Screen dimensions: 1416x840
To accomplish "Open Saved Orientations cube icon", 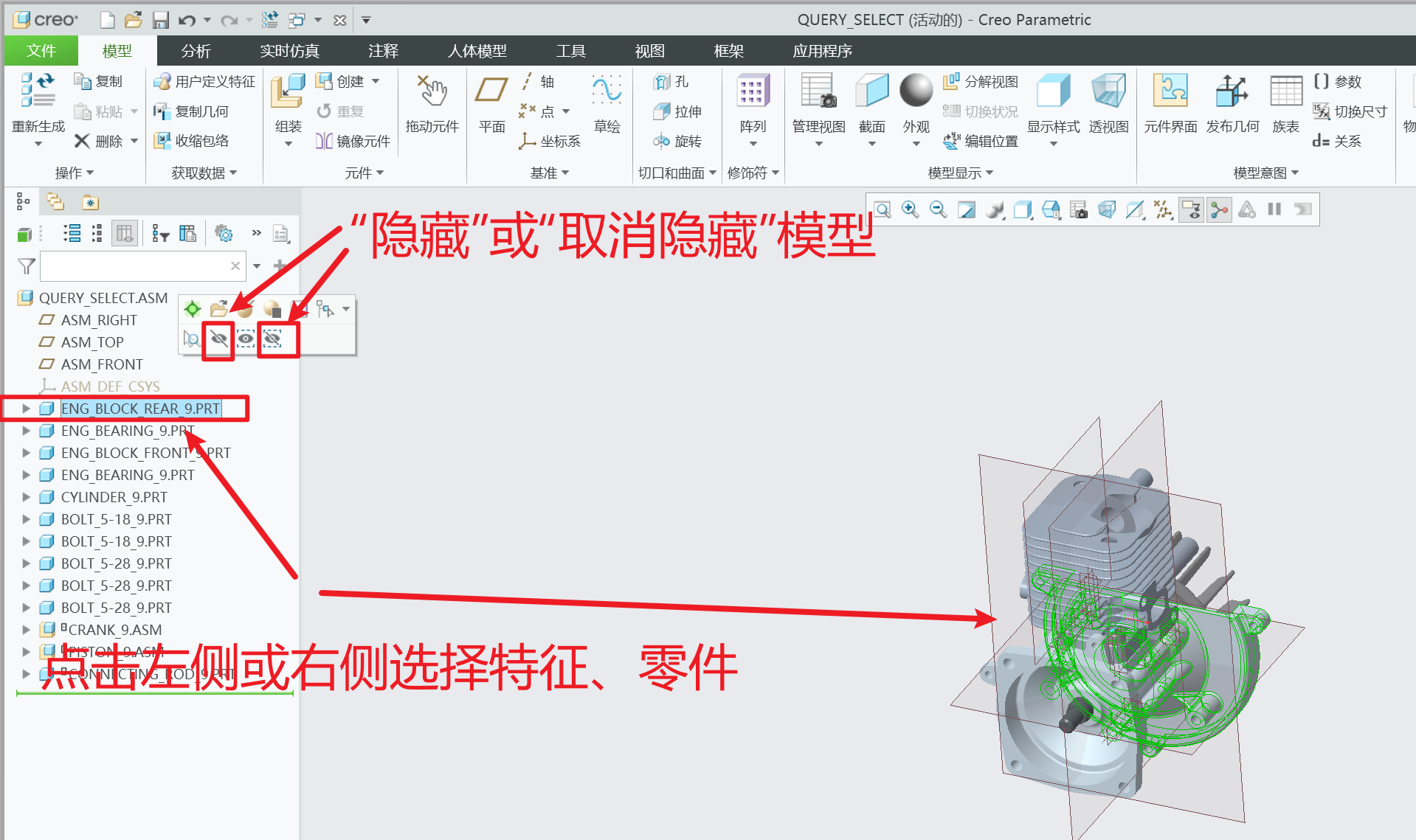I will (1051, 210).
